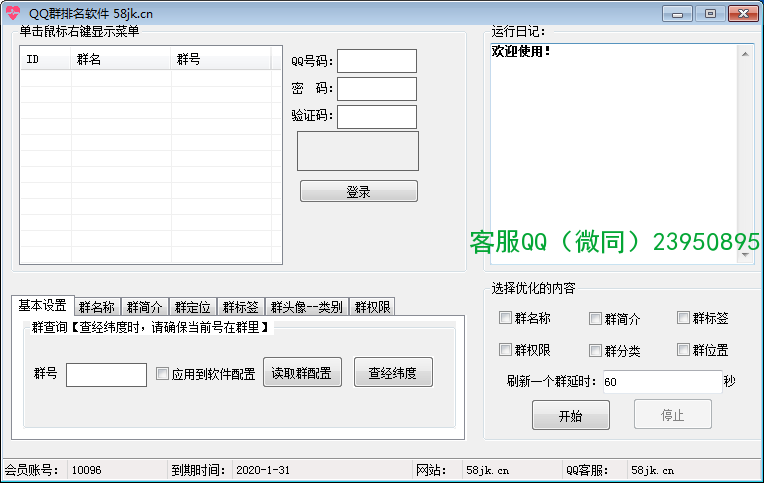Click the log scrollbar up arrow

[x=745, y=54]
